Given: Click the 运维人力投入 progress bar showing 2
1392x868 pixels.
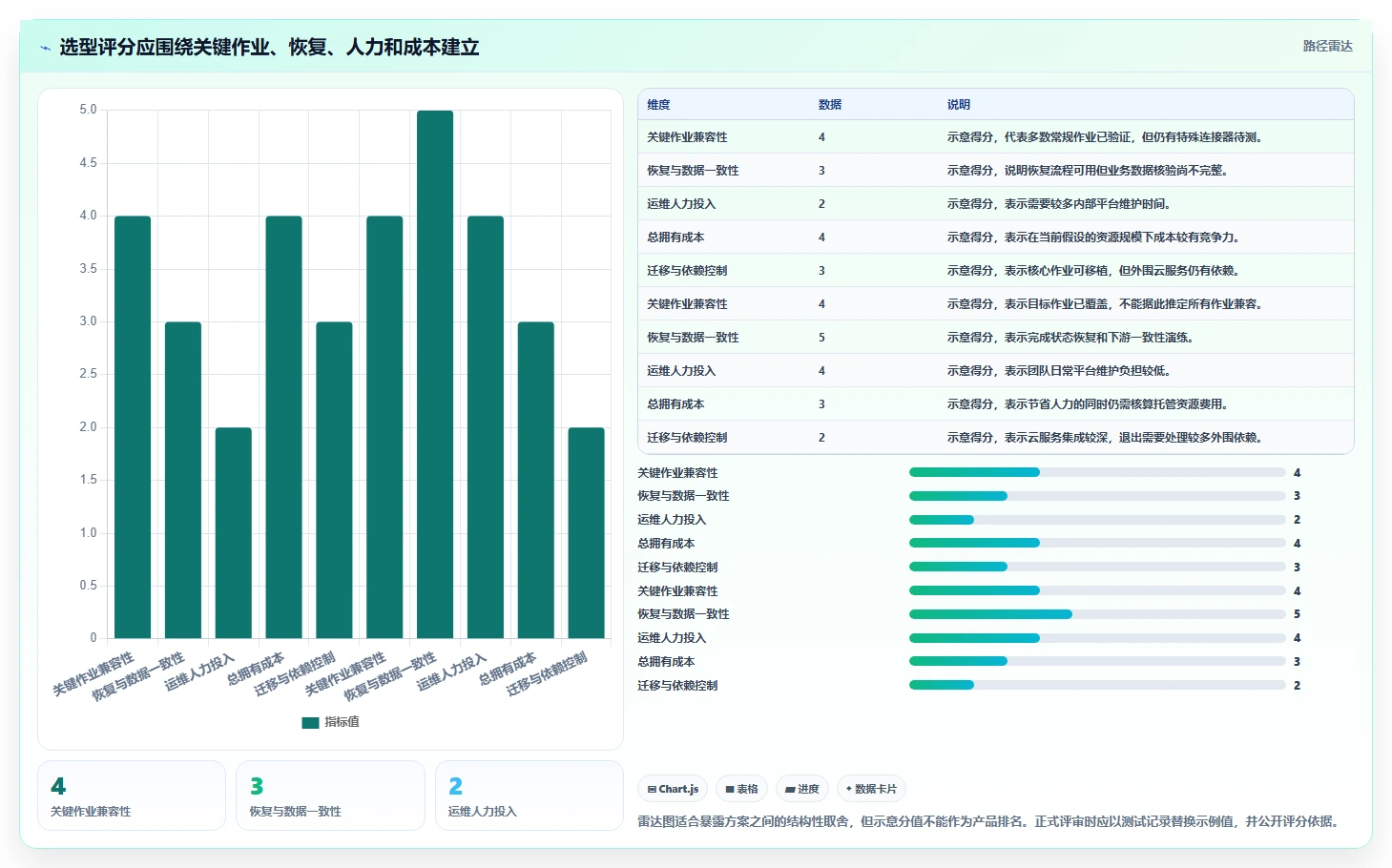Looking at the screenshot, I should click(1097, 520).
